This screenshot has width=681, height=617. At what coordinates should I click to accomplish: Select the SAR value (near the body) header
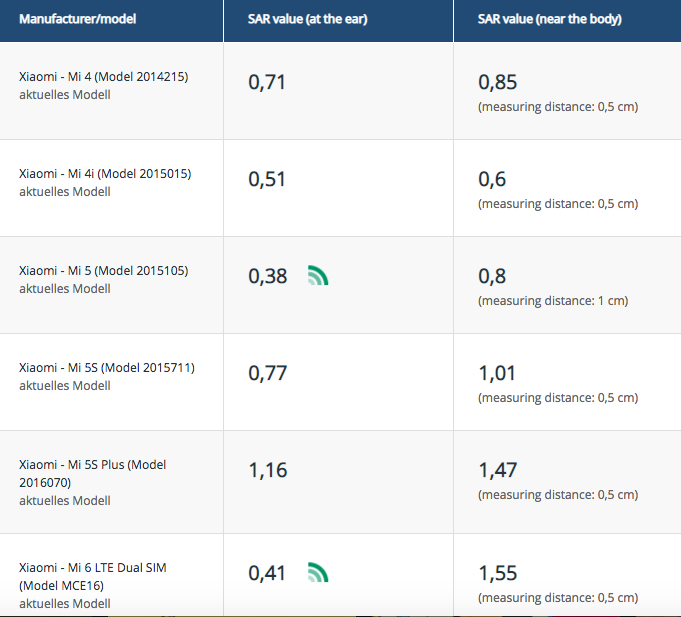550,19
